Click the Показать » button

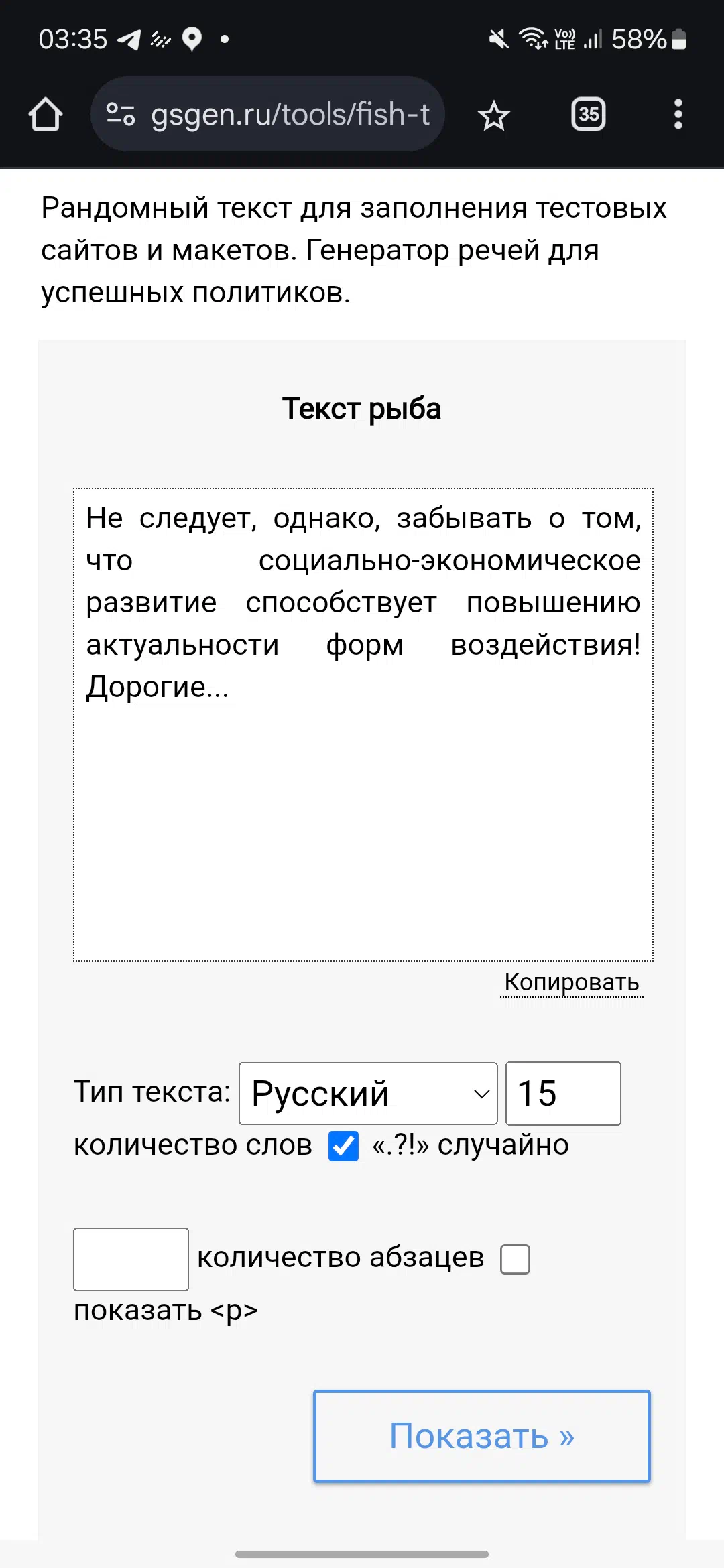point(482,1436)
